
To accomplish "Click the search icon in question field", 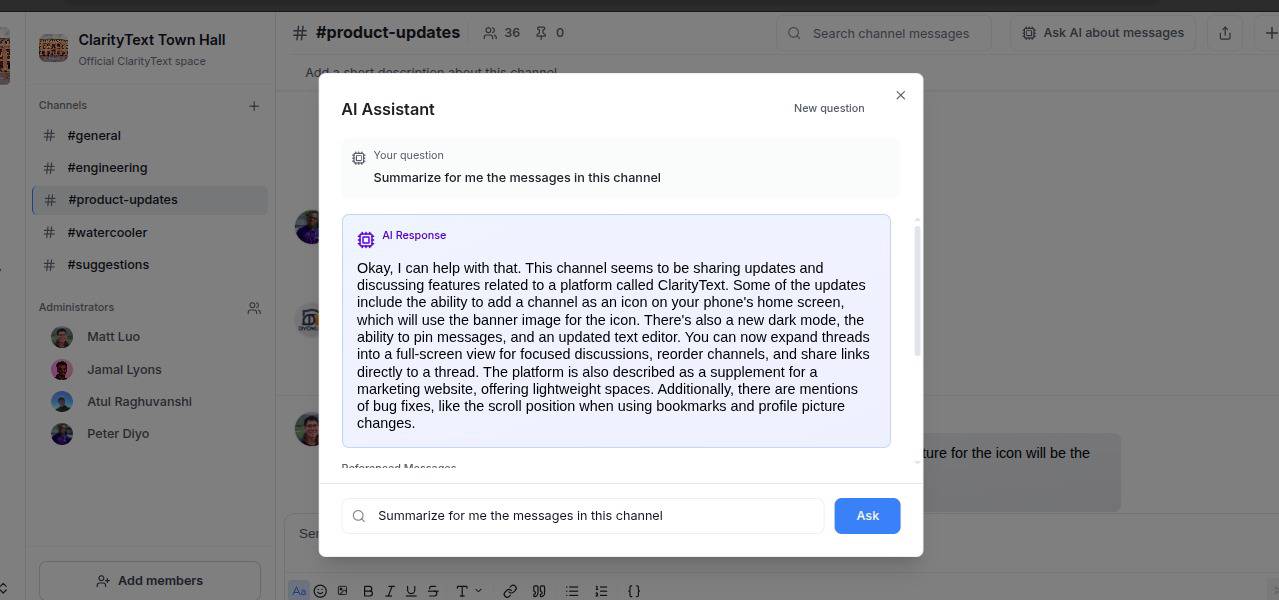I will (x=359, y=516).
